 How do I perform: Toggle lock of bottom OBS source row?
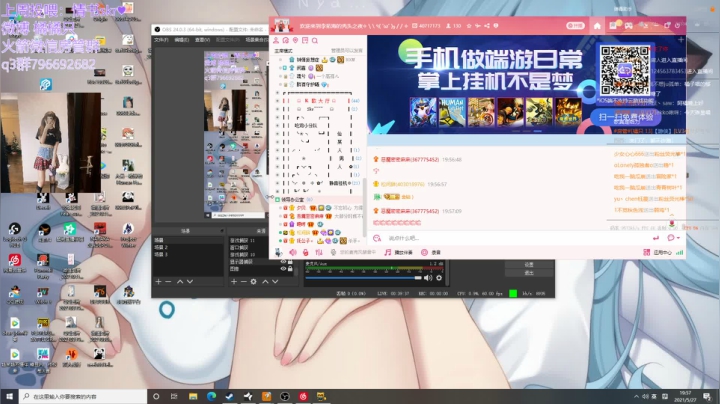(290, 269)
